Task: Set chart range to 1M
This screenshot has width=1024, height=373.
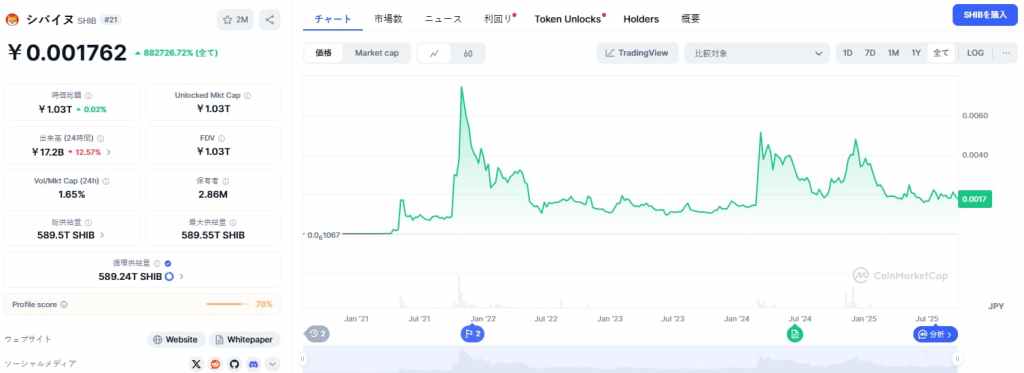Action: pos(893,53)
